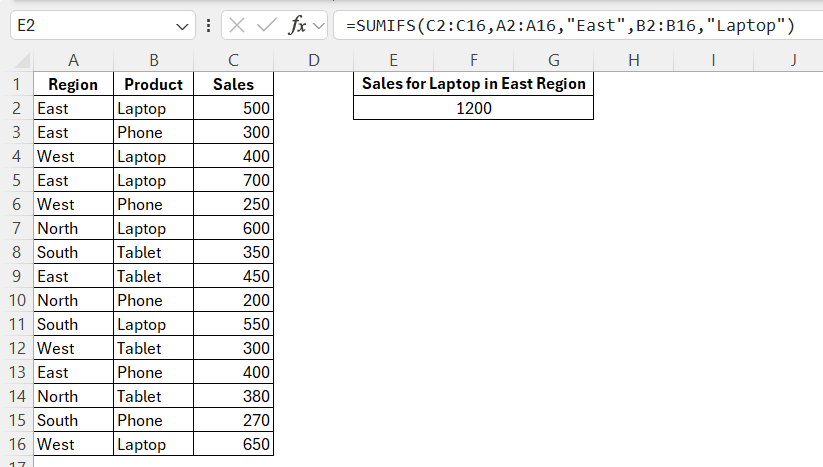Select the Product header cell

[153, 84]
